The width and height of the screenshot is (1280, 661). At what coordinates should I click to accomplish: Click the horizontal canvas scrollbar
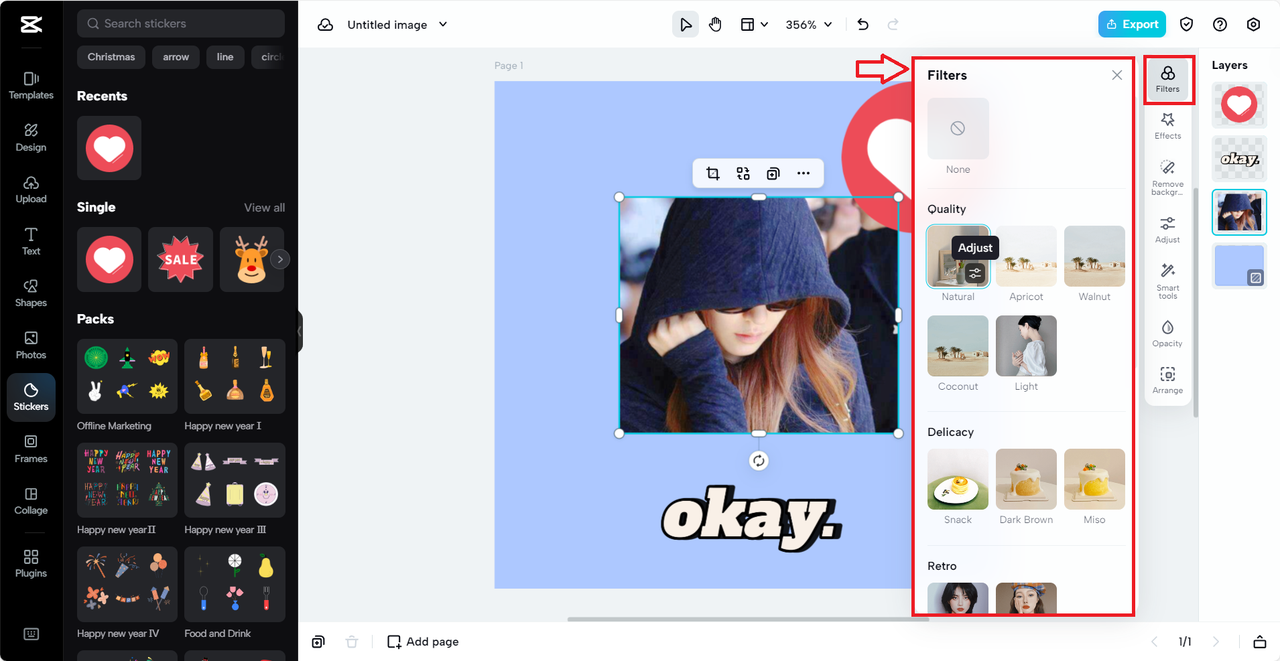[748, 619]
